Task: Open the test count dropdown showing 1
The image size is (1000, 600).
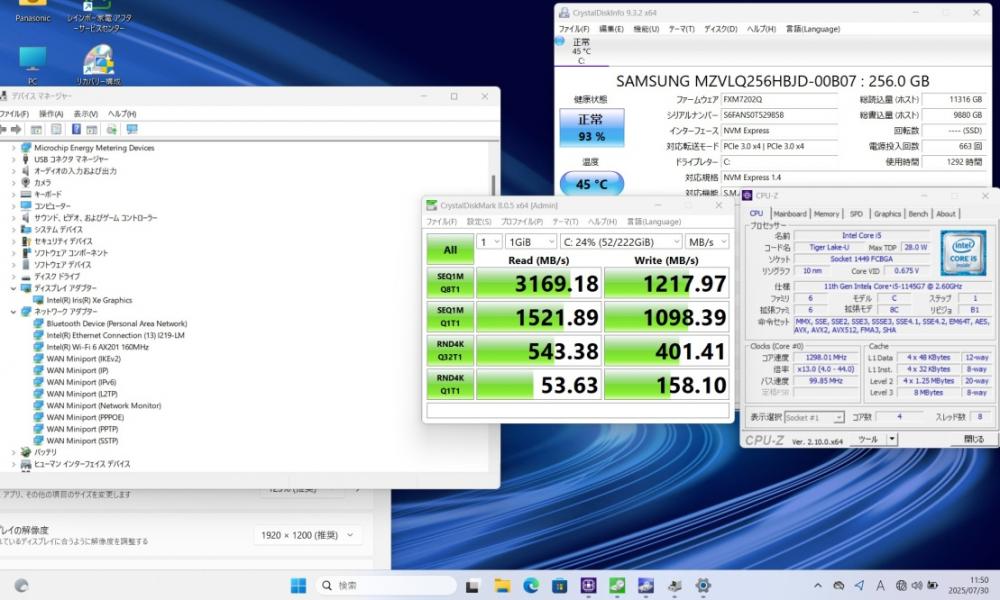Action: (x=489, y=242)
